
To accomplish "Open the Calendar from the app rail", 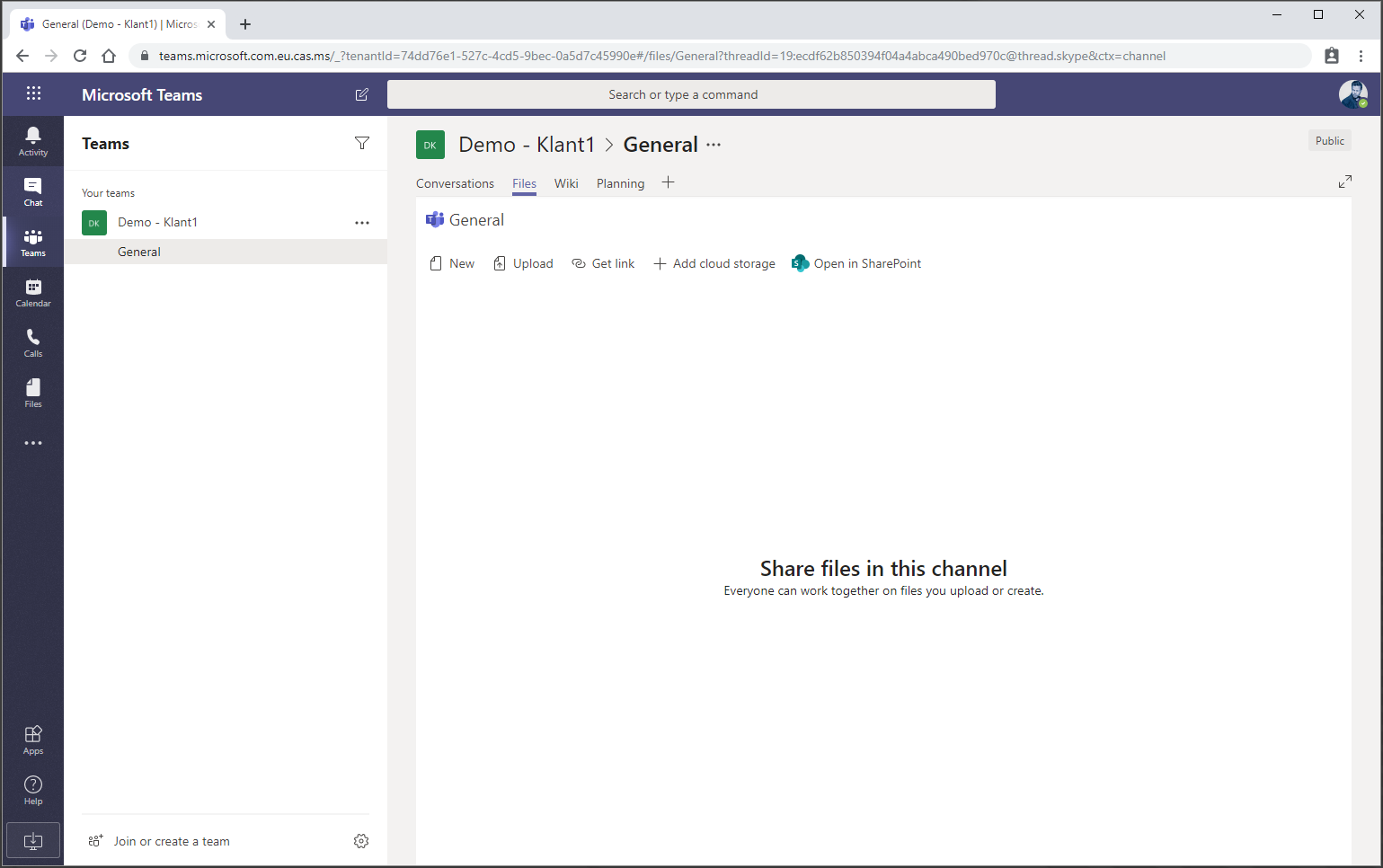I will tap(32, 291).
